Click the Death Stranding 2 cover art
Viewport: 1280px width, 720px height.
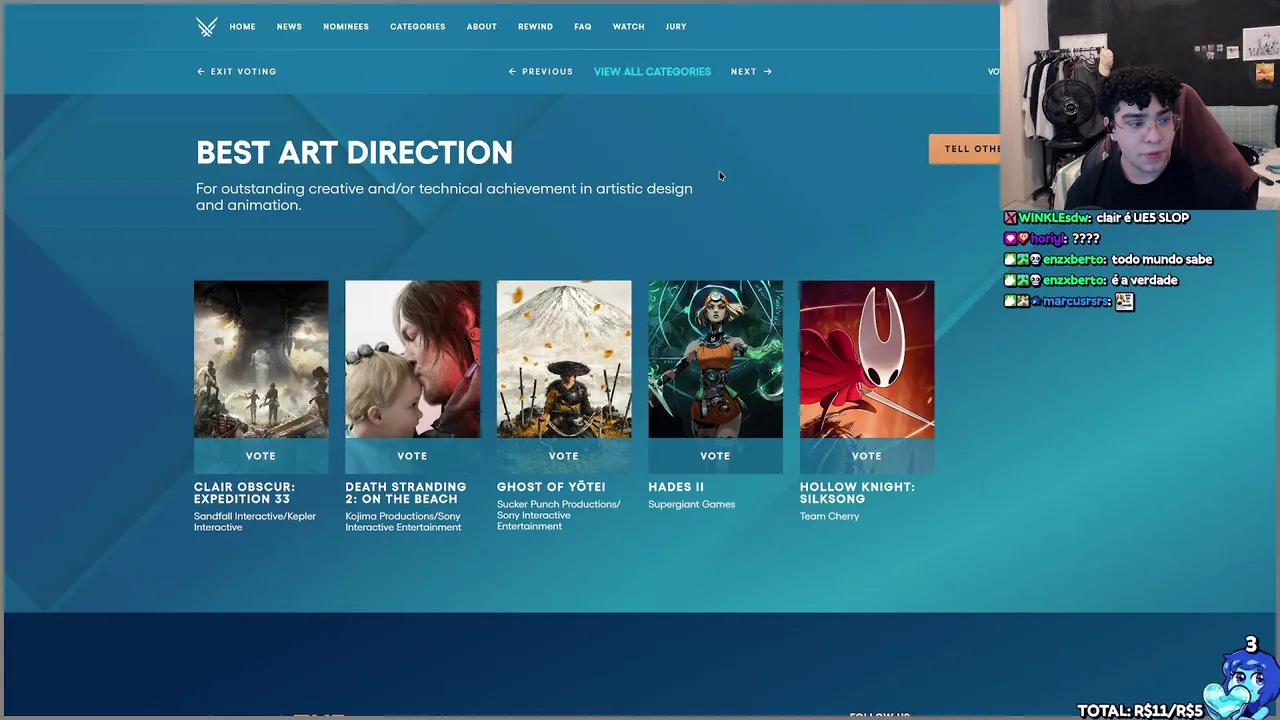pyautogui.click(x=412, y=359)
